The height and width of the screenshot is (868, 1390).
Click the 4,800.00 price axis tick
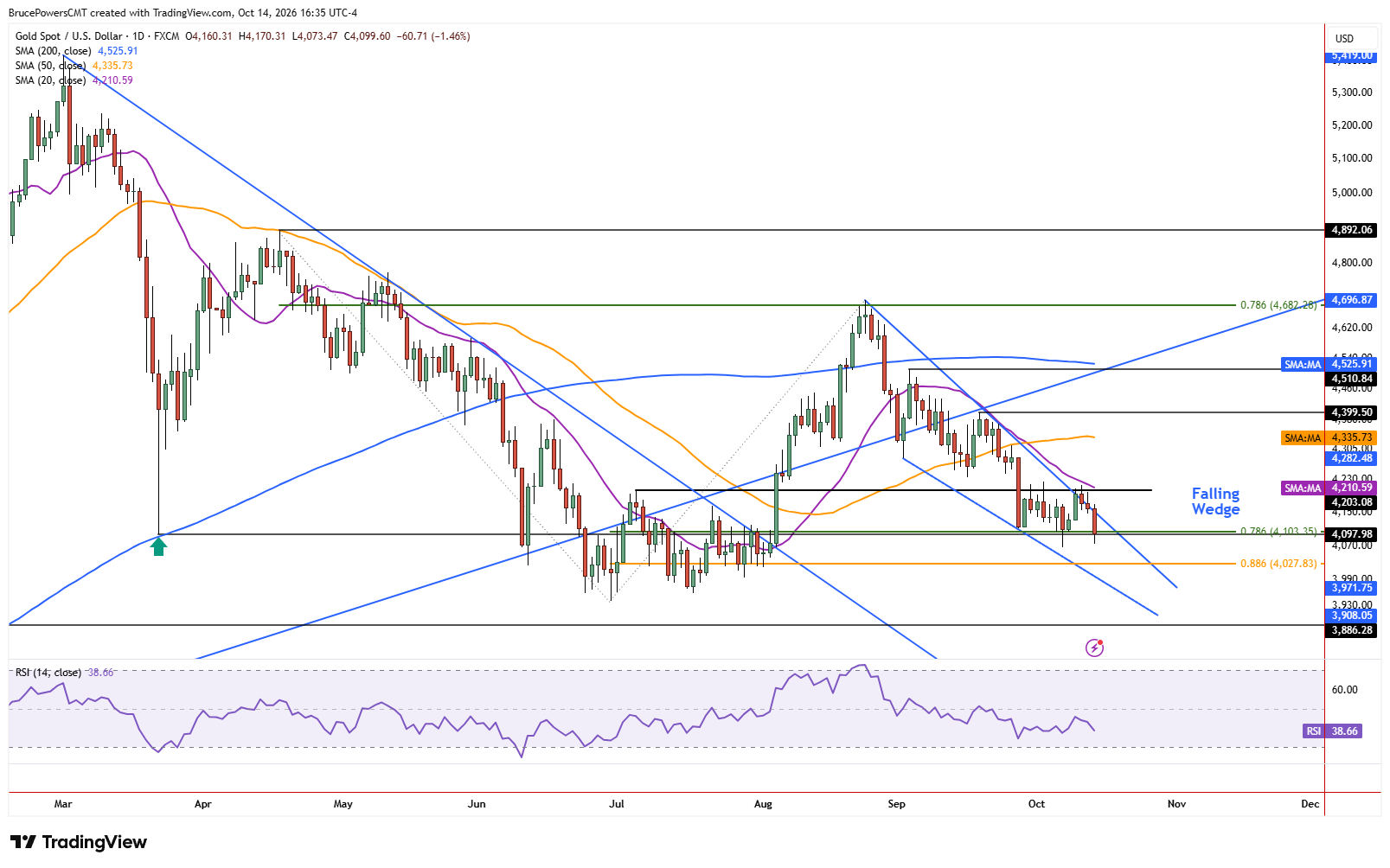[x=1352, y=263]
